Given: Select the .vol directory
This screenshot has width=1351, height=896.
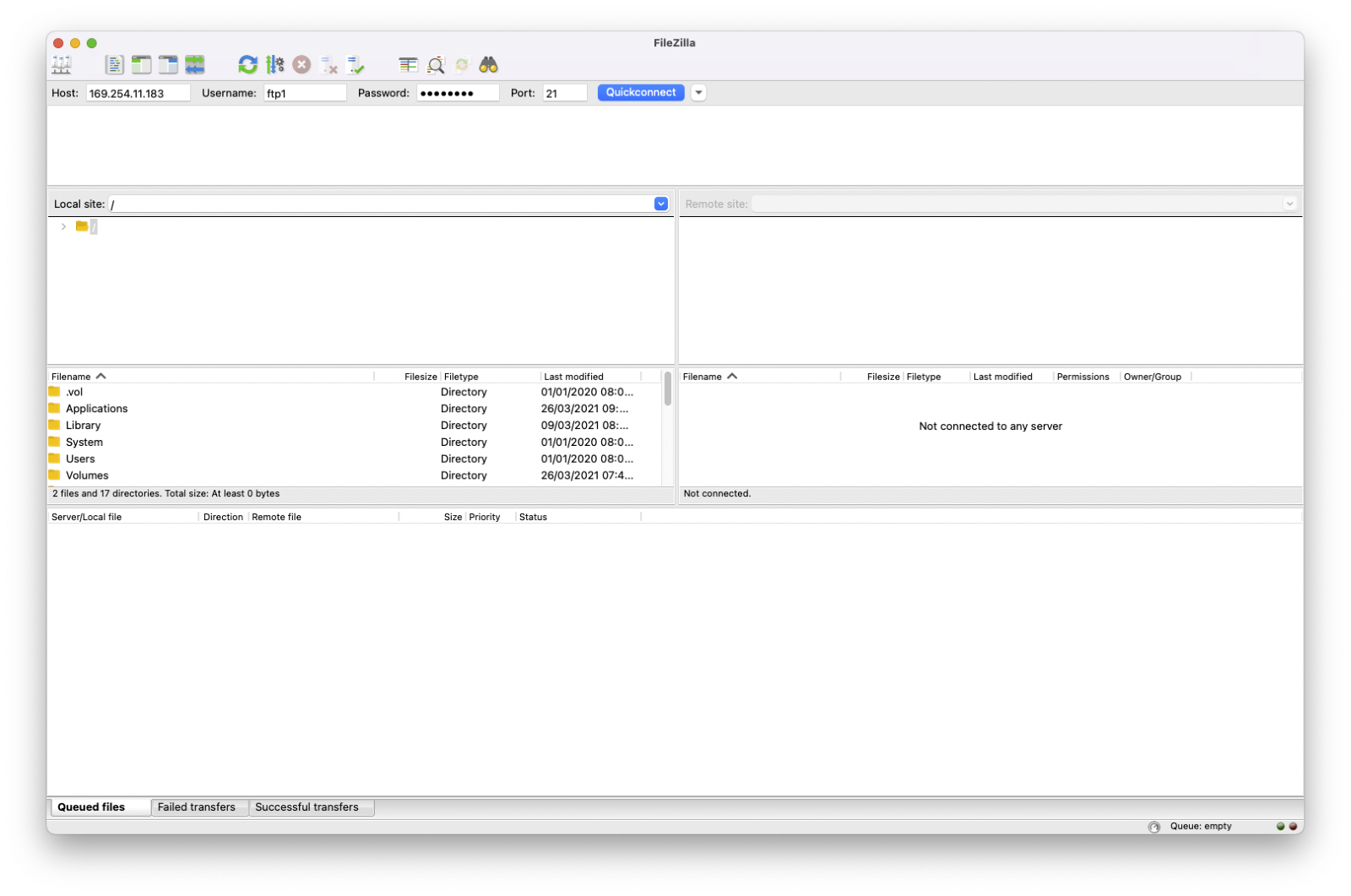Looking at the screenshot, I should 355,393.
